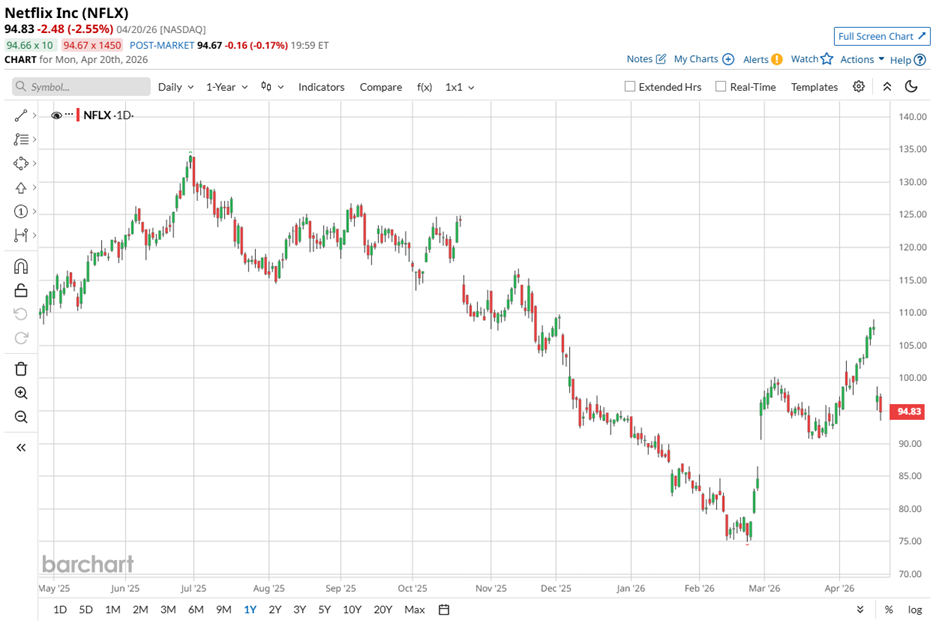936x626 pixels.
Task: Click the 94.83 current price label
Action: [909, 411]
